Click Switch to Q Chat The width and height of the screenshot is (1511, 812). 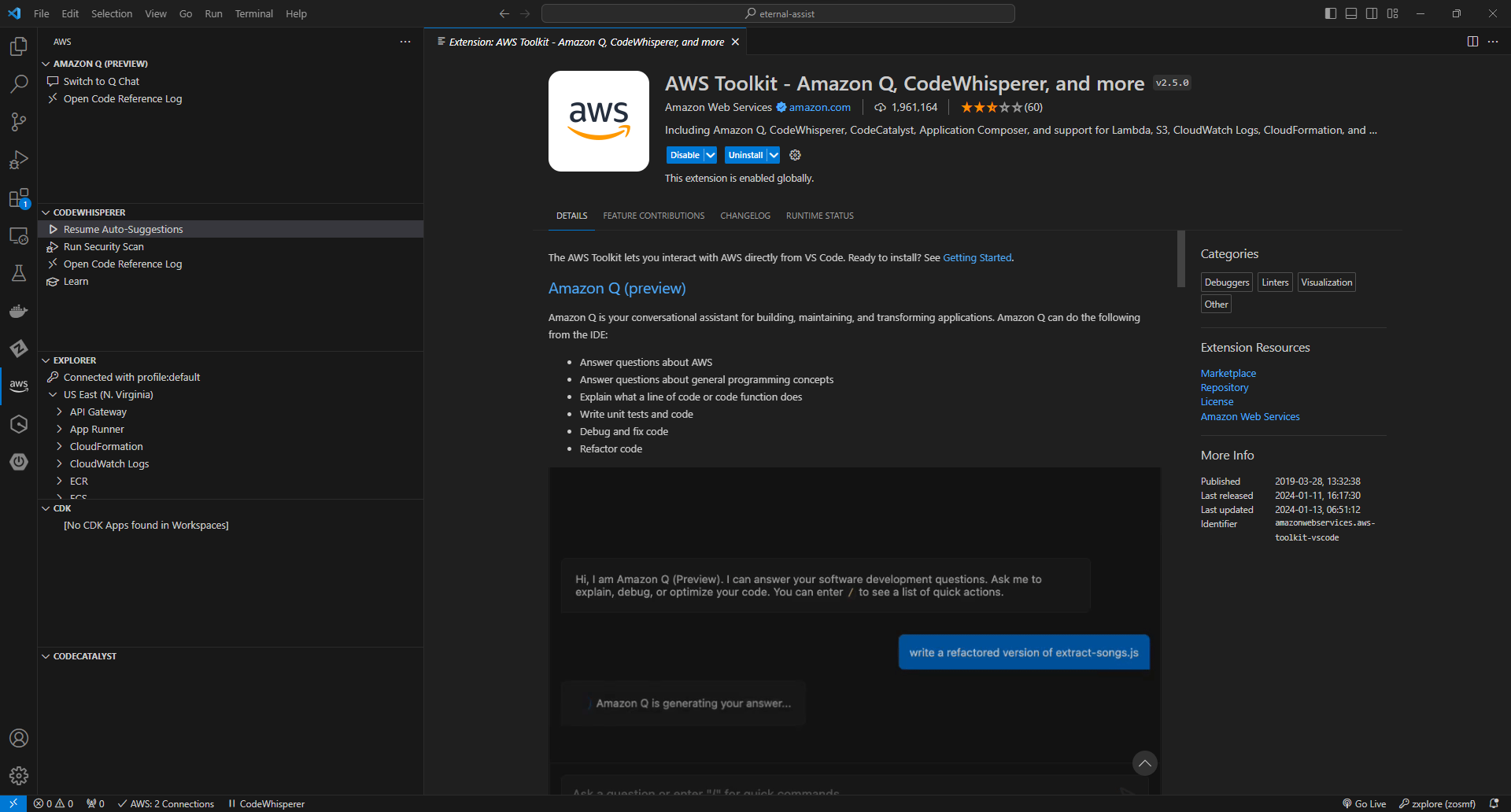(100, 81)
